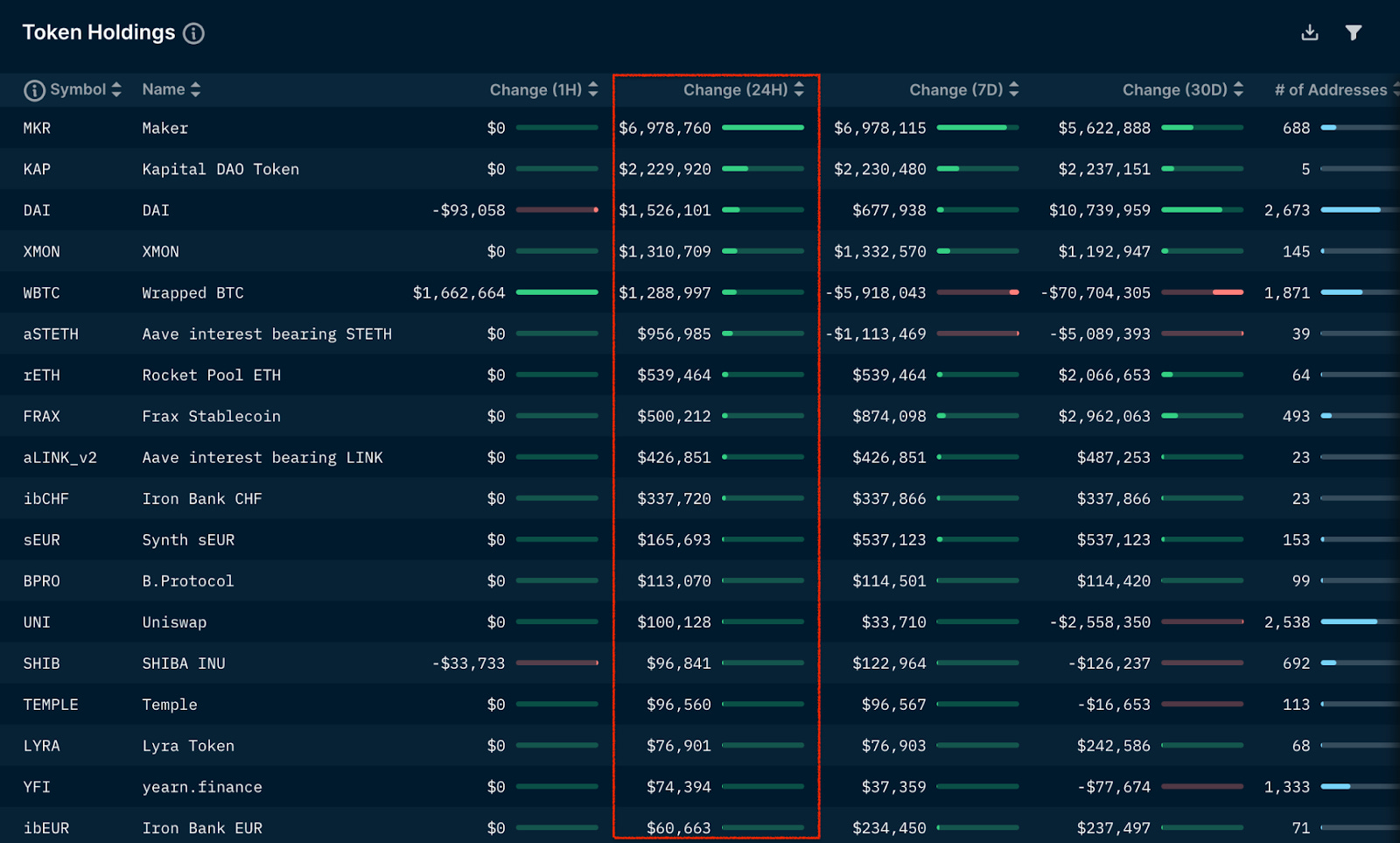The height and width of the screenshot is (843, 1400).
Task: Click yearn.finance name
Action: click(x=202, y=786)
